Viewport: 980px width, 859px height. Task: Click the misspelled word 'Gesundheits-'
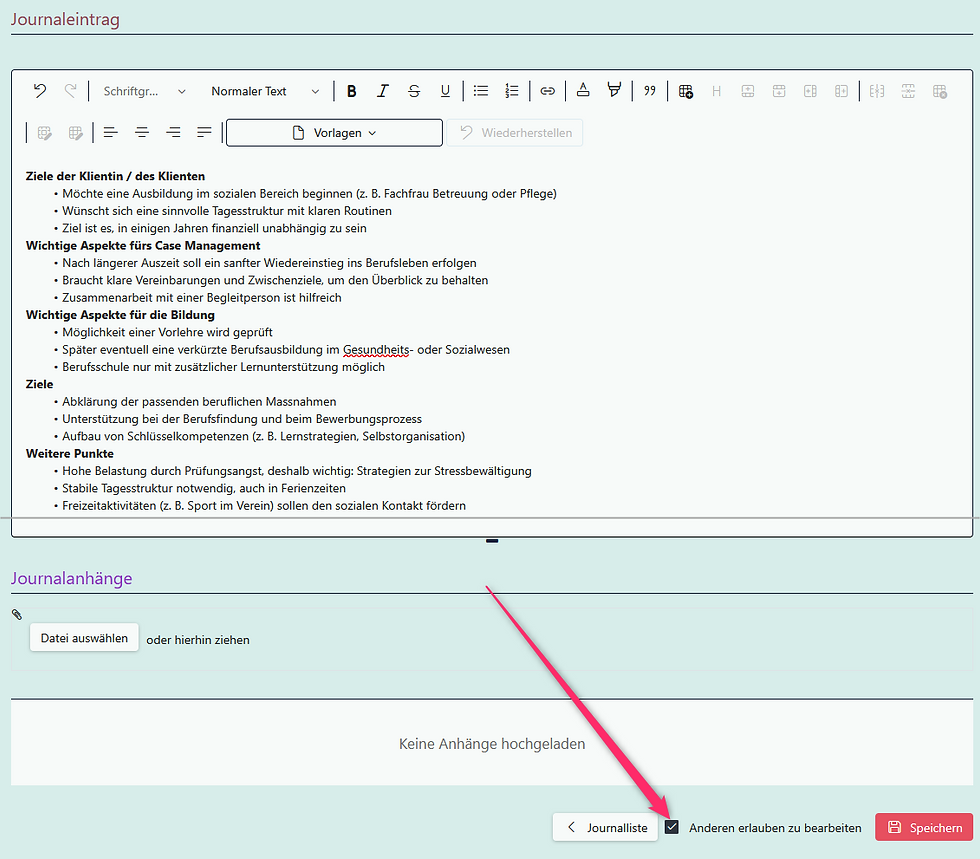[378, 350]
